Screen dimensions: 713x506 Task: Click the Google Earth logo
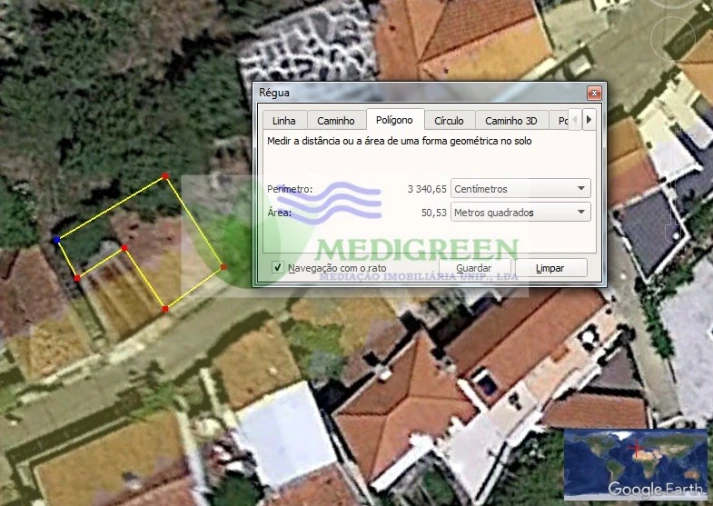[643, 489]
